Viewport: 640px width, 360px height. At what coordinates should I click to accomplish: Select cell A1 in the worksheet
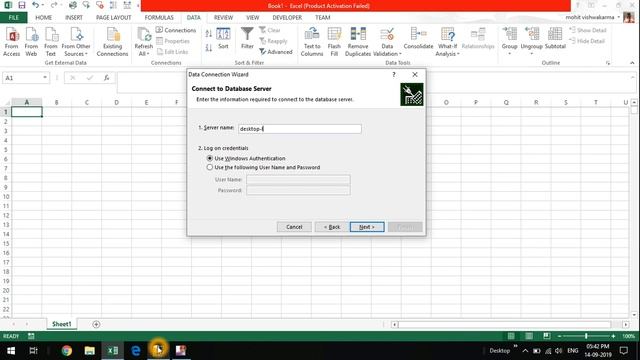point(27,112)
